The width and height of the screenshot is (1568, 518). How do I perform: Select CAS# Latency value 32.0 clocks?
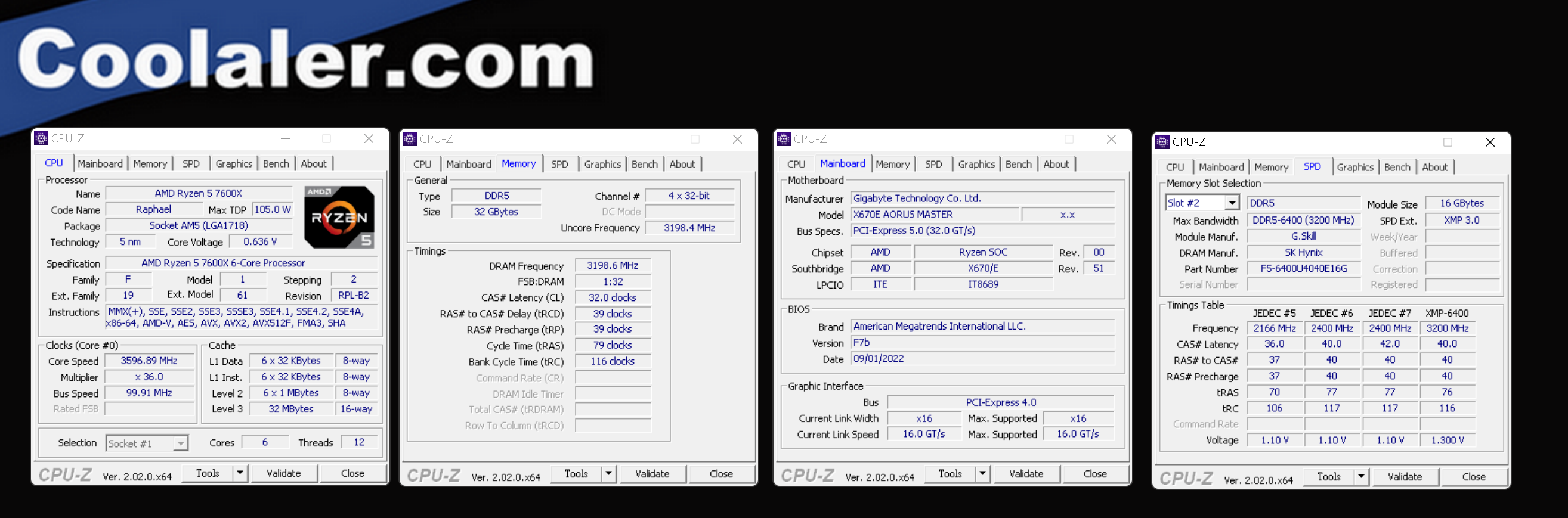(x=613, y=297)
